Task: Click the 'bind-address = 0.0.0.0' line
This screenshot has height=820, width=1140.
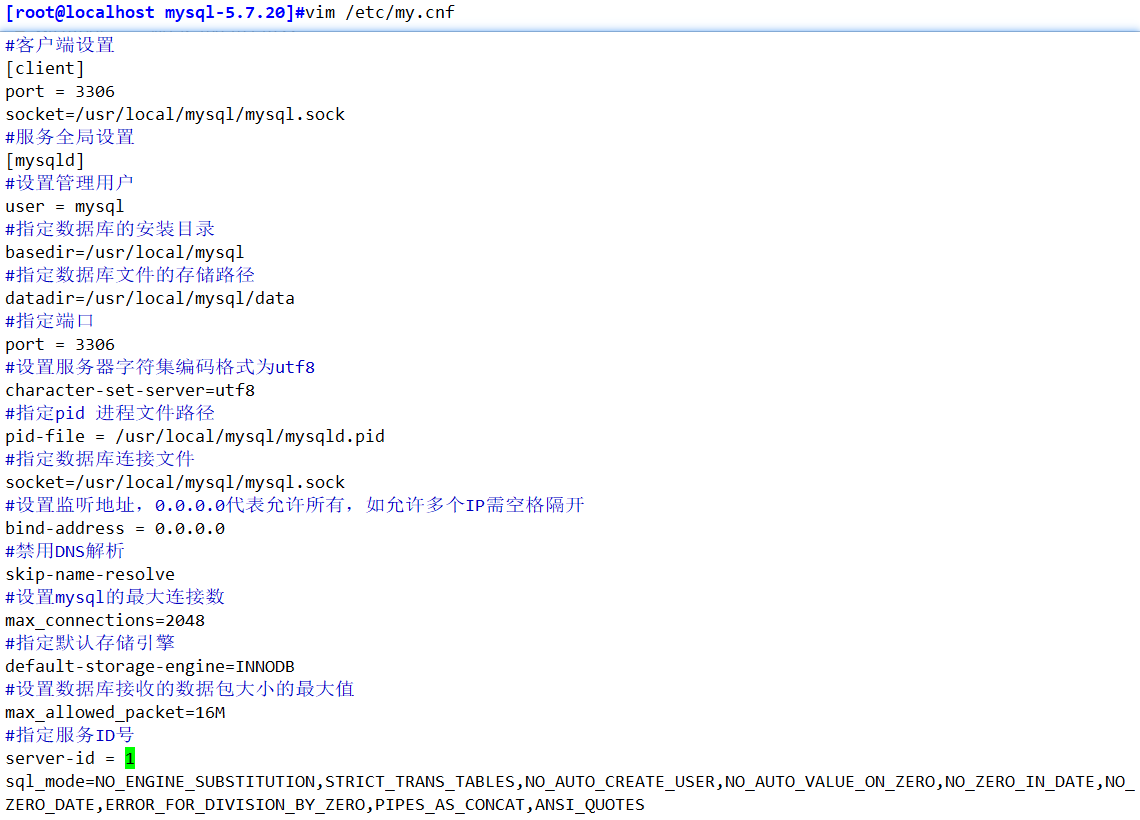Action: coord(115,528)
